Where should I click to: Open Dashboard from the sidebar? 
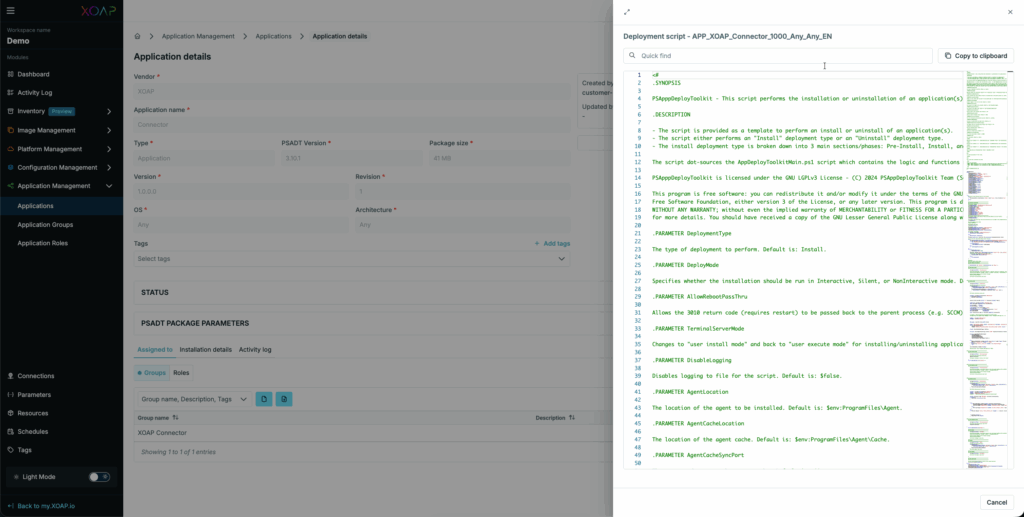click(33, 74)
